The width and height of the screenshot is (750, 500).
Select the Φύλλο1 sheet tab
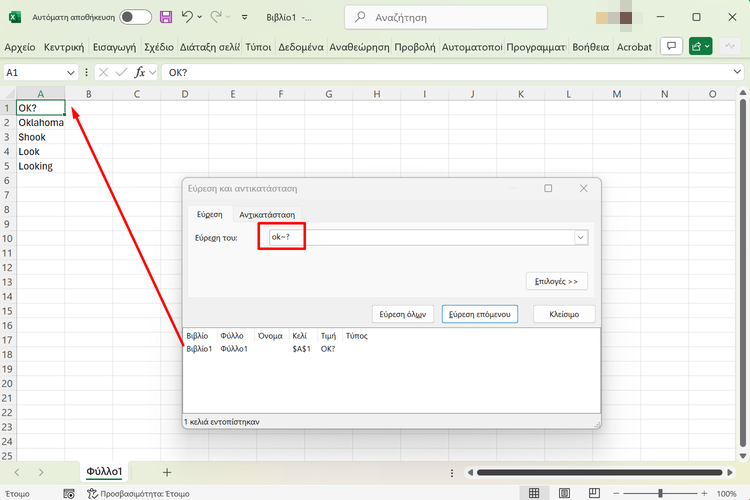(x=104, y=472)
